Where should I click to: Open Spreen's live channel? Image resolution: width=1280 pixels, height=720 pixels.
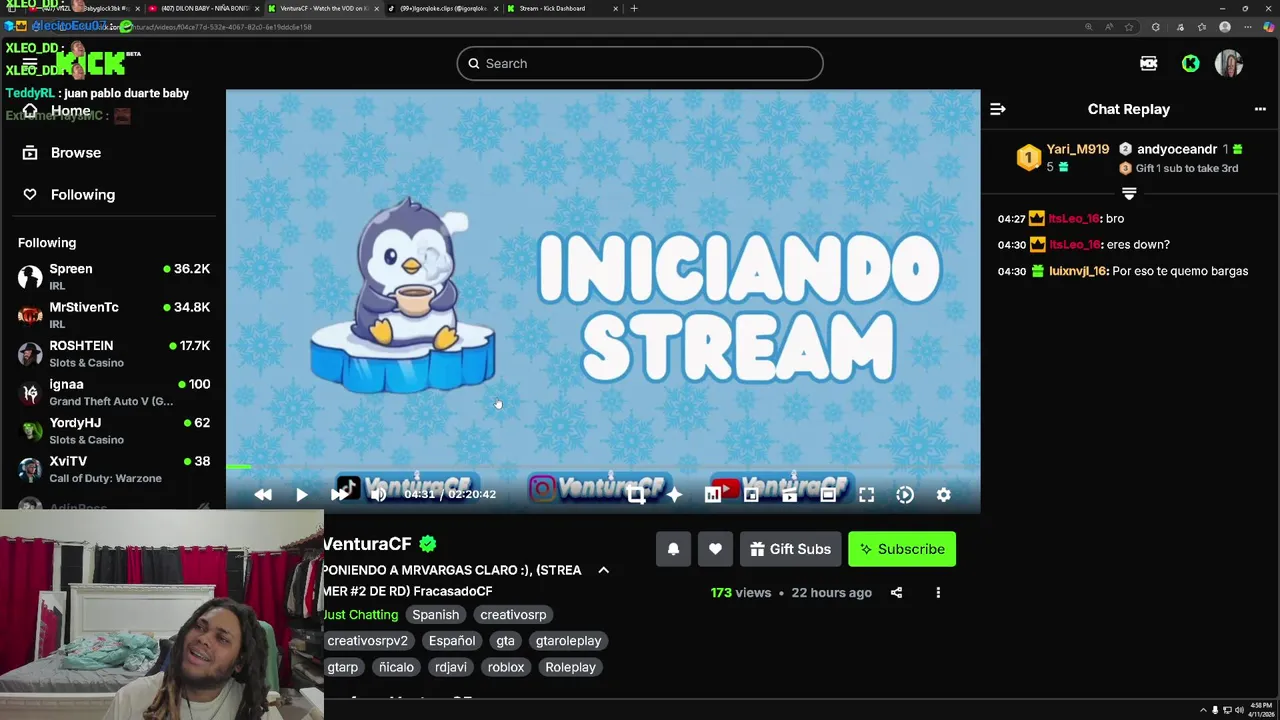113,276
